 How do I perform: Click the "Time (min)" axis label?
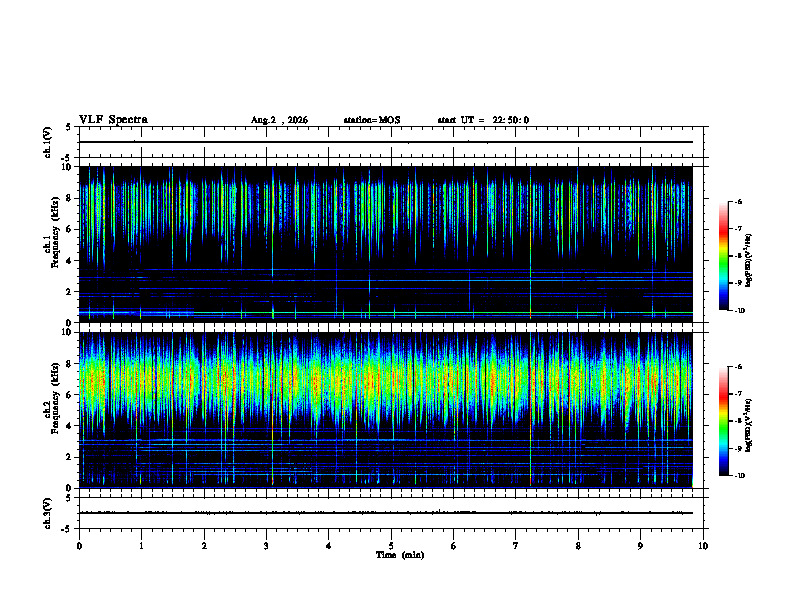[x=400, y=555]
